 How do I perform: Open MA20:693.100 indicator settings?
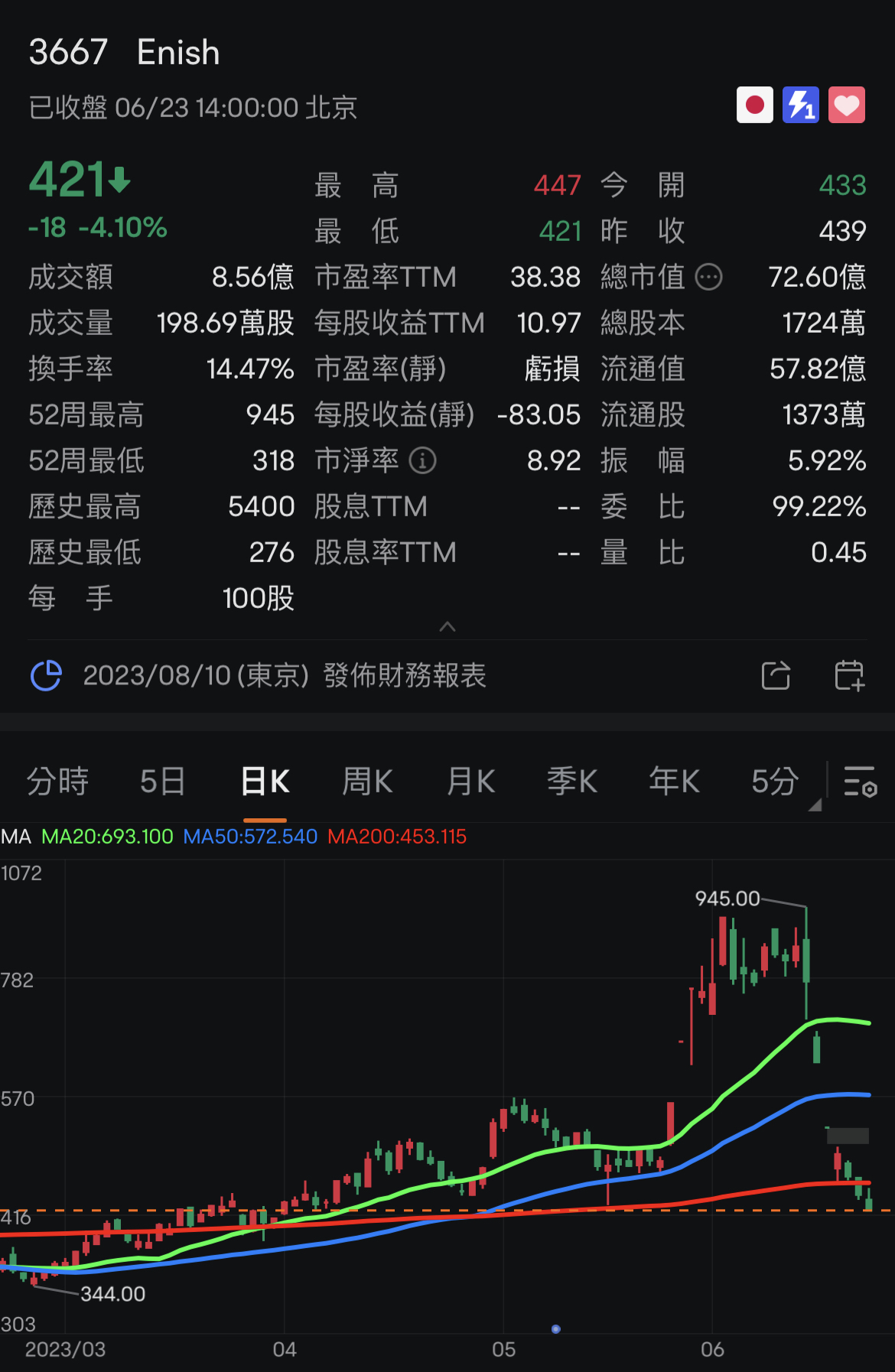107,837
